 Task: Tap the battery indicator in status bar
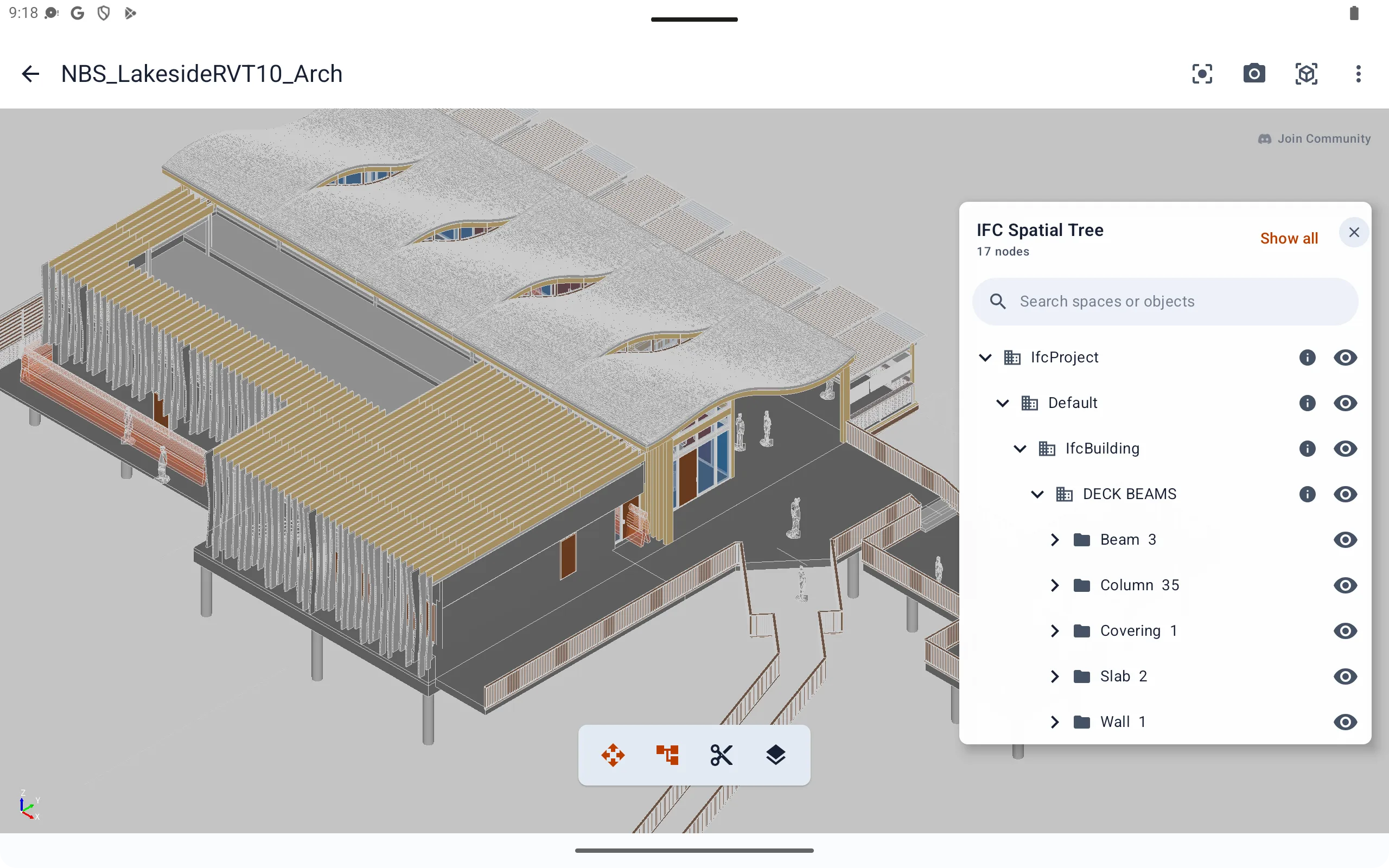coord(1354,13)
